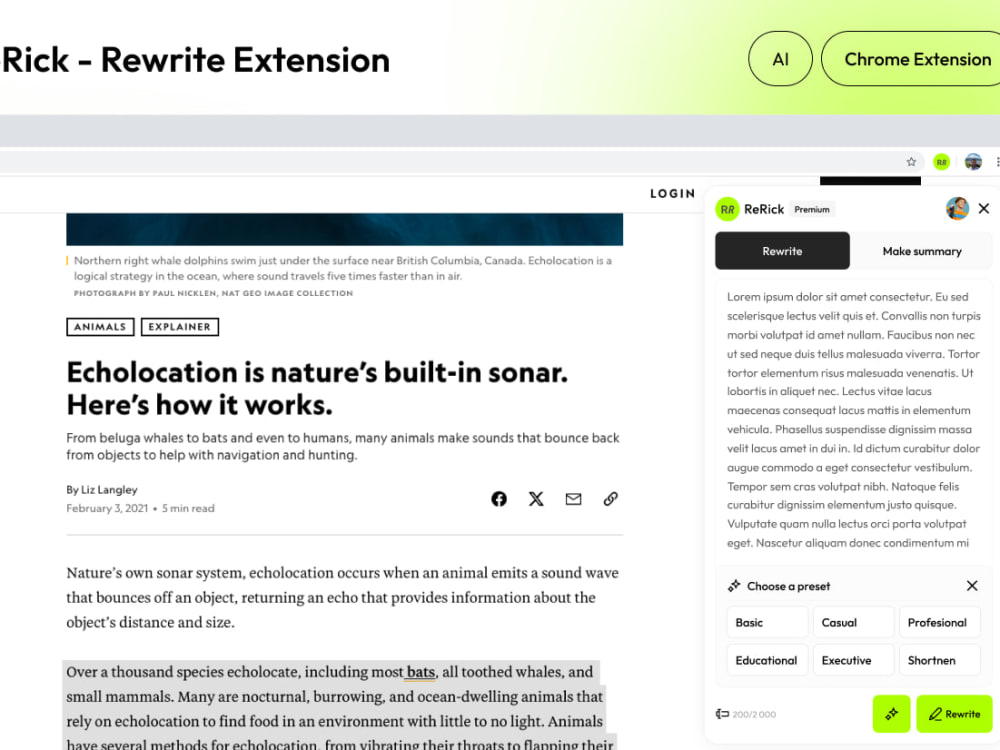Share article on Facebook
The height and width of the screenshot is (750, 1000).
tap(499, 499)
